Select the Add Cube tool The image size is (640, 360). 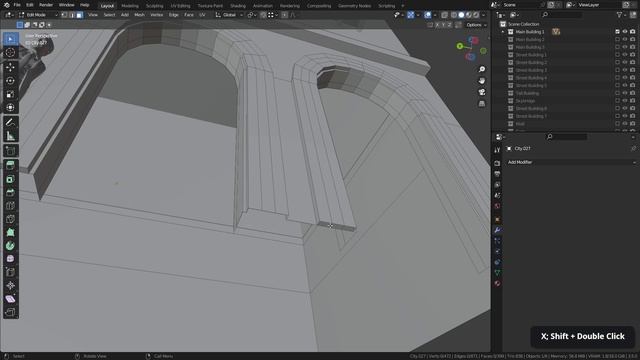11,151
